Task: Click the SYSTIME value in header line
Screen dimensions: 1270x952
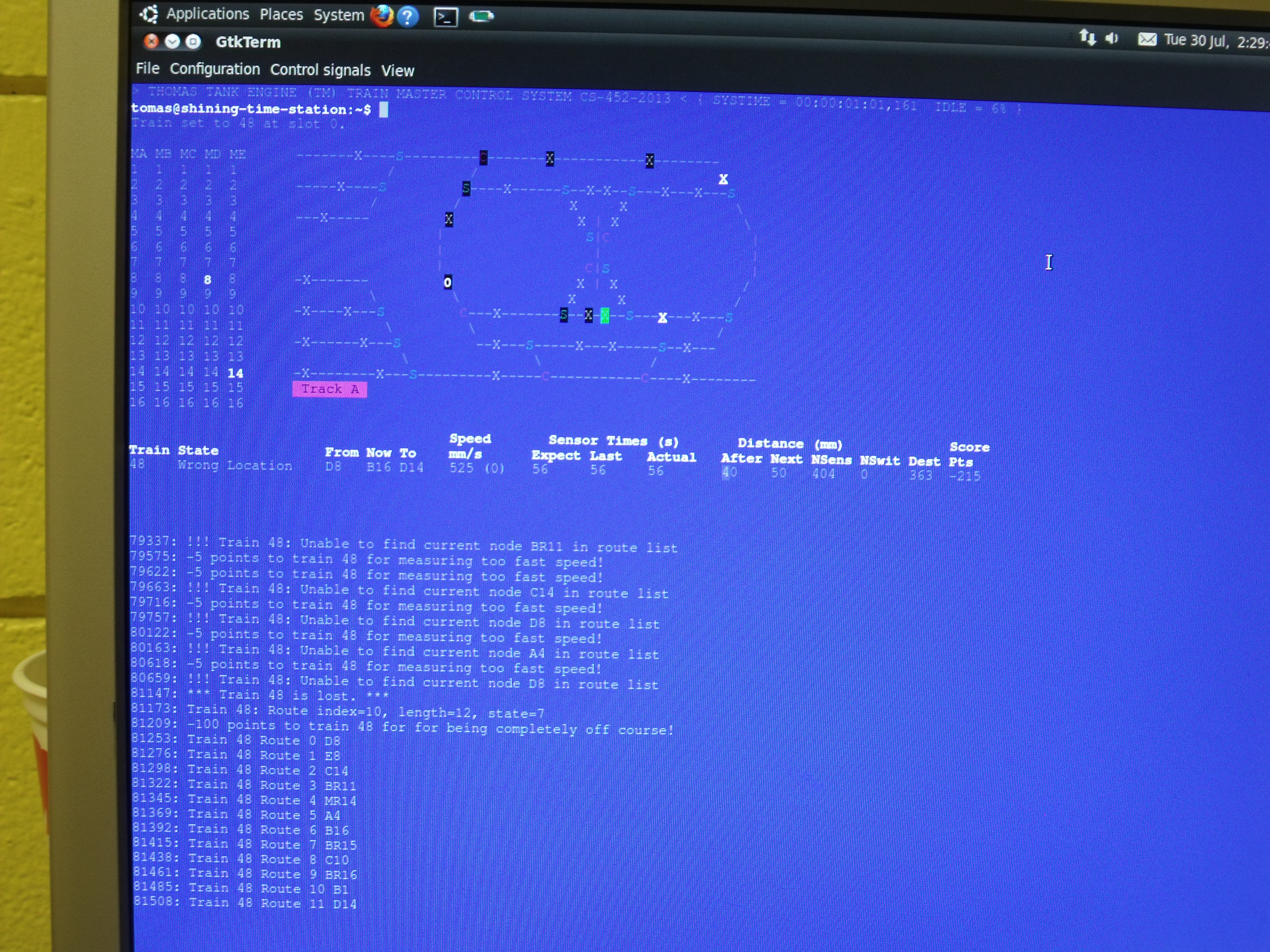Action: pos(856,104)
